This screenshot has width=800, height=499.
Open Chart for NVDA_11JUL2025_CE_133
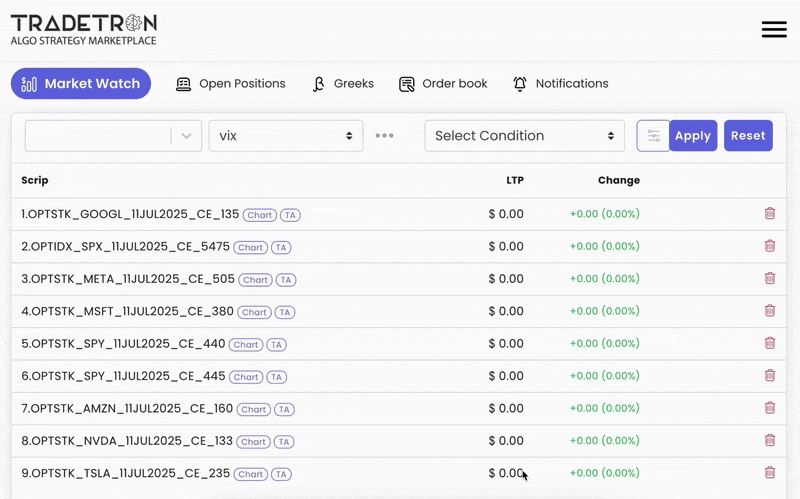point(253,442)
